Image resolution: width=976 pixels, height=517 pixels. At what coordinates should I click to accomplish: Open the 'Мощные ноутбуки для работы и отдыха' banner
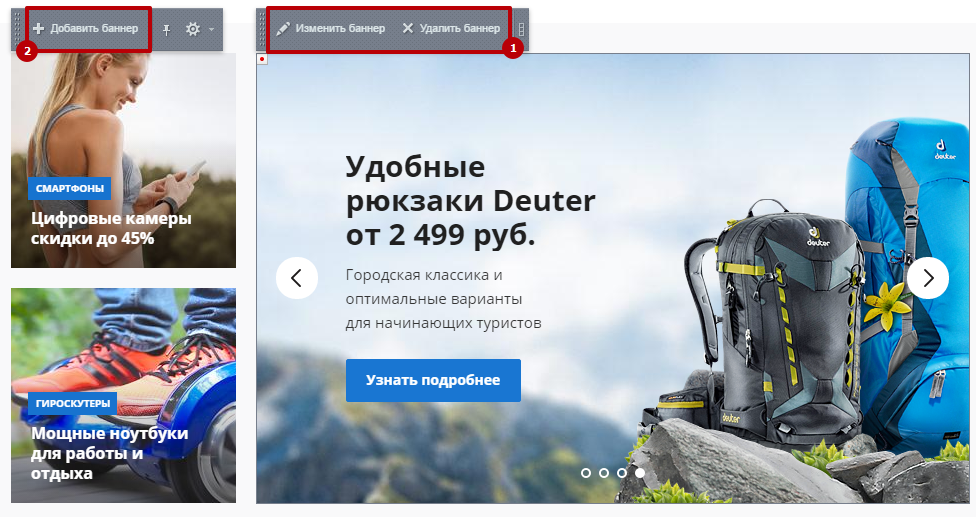[x=123, y=395]
